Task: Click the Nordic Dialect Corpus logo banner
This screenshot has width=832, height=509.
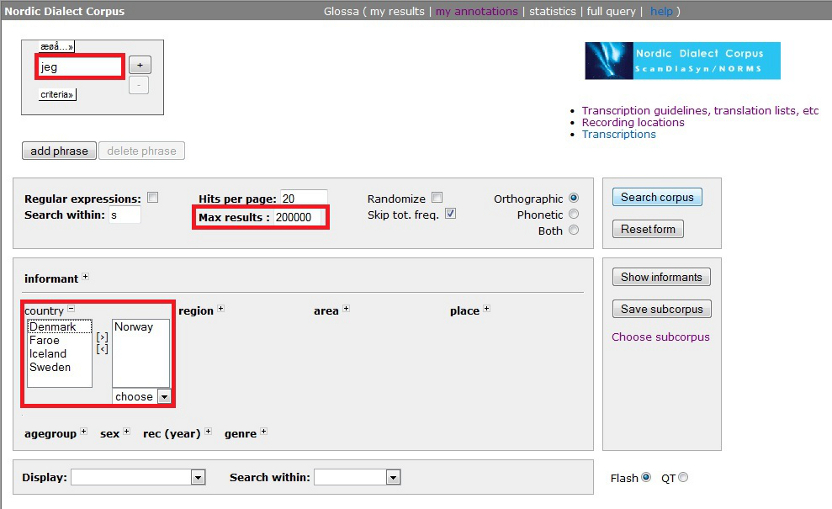Action: (x=682, y=61)
